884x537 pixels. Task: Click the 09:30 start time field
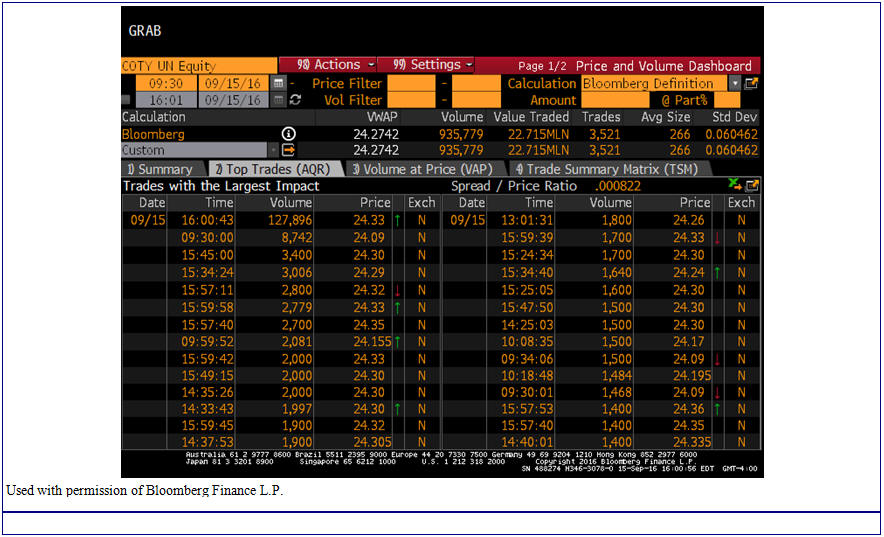pos(166,84)
